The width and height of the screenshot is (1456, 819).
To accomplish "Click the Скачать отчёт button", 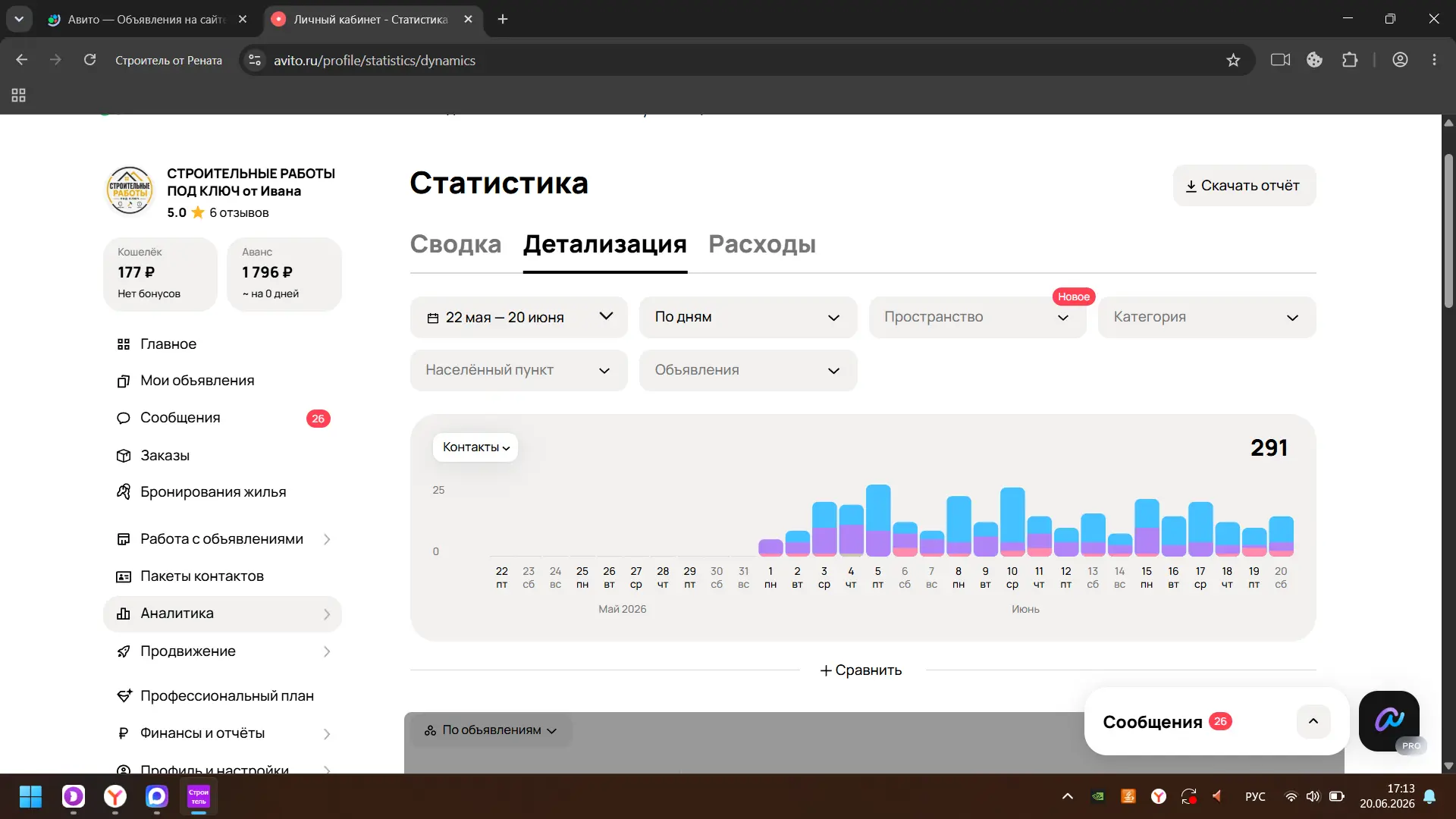I will pyautogui.click(x=1244, y=186).
